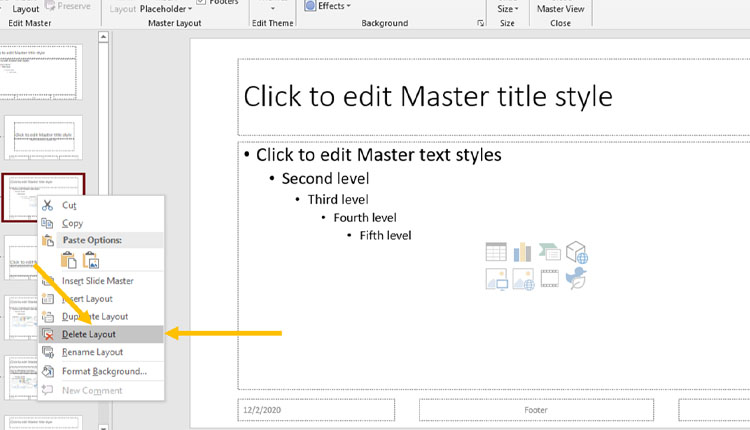Select Format Background... menu entry
The height and width of the screenshot is (430, 750).
(x=104, y=371)
